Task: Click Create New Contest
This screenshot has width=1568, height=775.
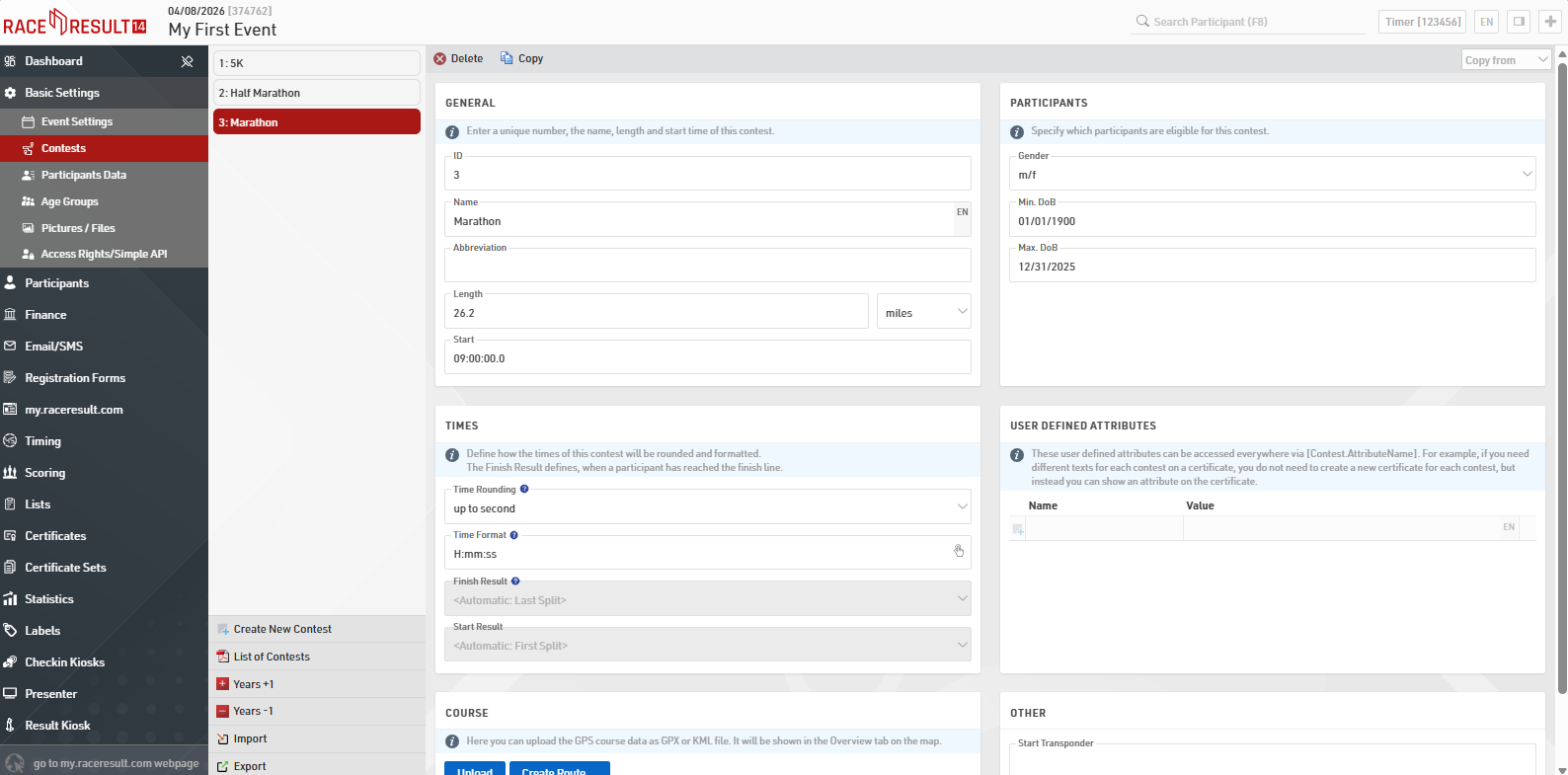Action: pos(282,629)
